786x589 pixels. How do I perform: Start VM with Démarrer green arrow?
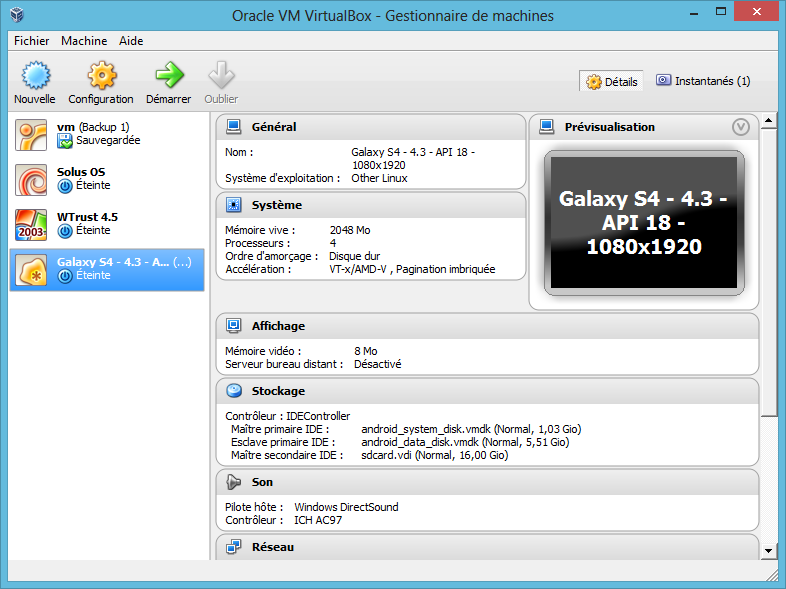[169, 75]
